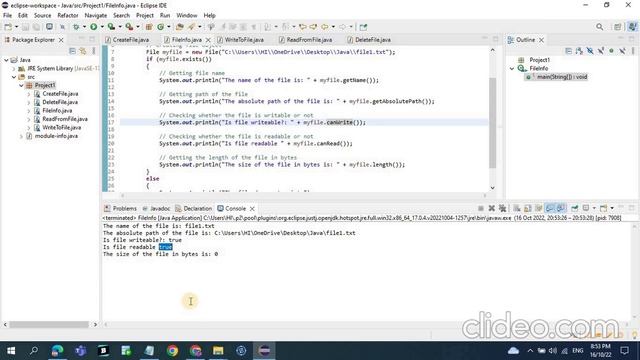
Task: Select DeleteFile.java in Package Explorer
Action: [x=60, y=102]
